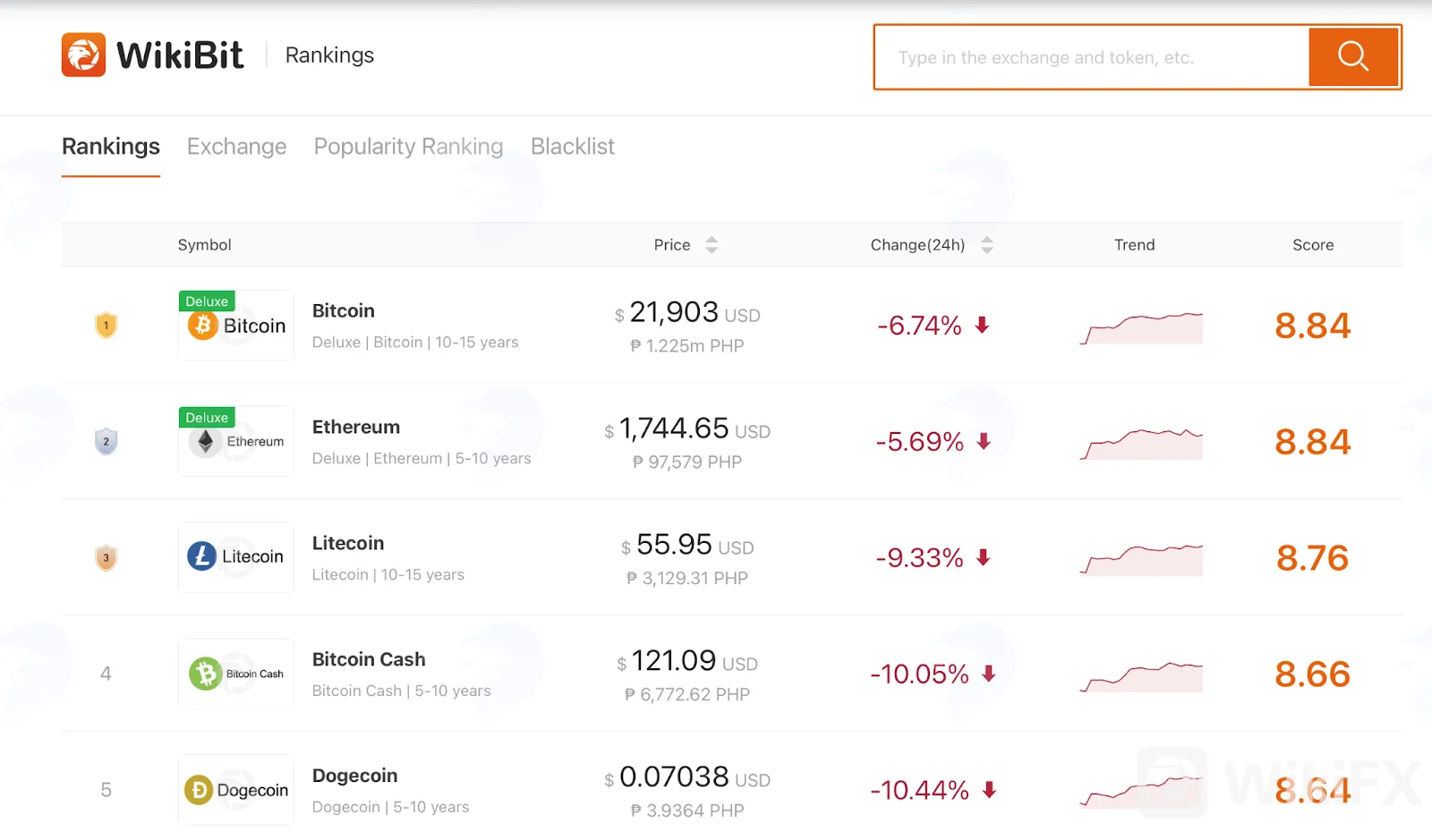This screenshot has height=840, width=1432.
Task: Click the silver rank 2 shield badge
Action: click(x=106, y=441)
